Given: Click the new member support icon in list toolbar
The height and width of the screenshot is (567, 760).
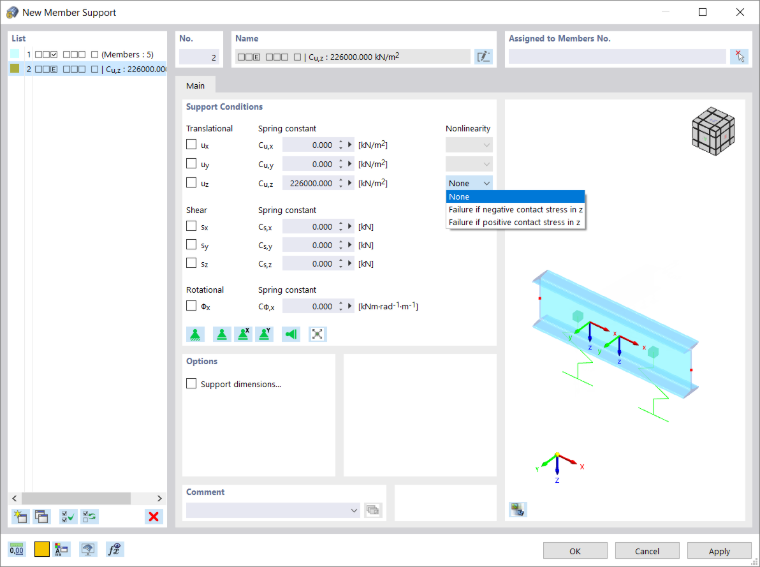Looking at the screenshot, I should [20, 516].
